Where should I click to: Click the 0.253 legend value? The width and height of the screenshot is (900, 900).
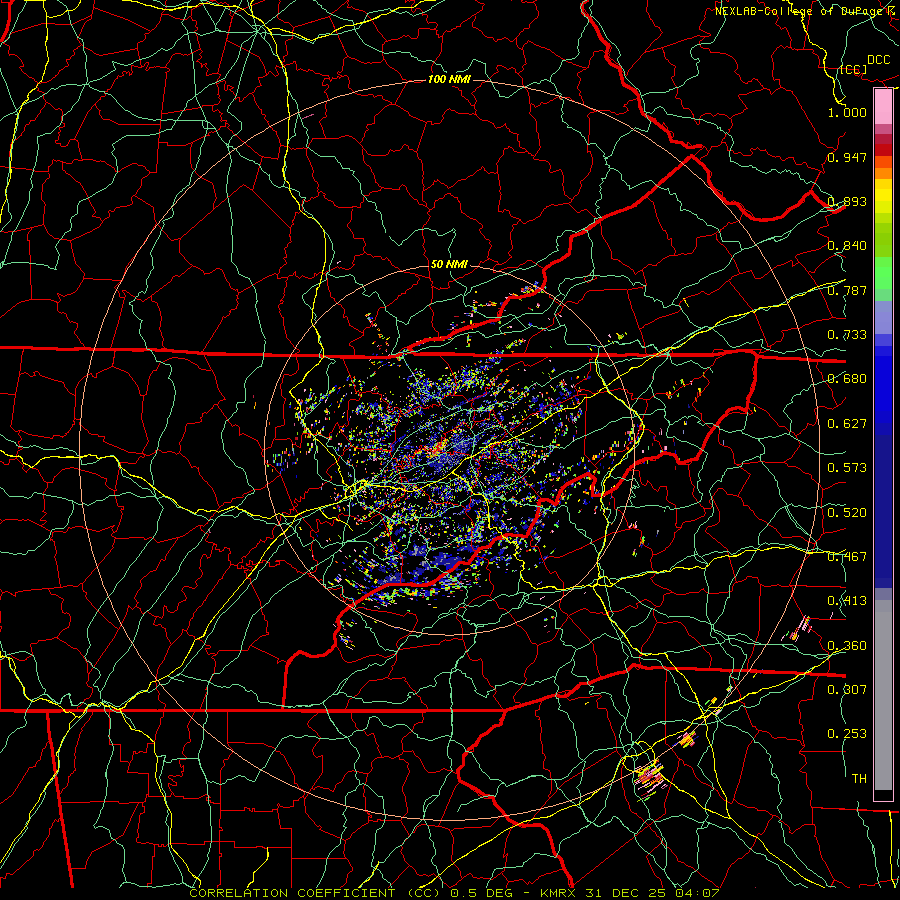[x=847, y=734]
